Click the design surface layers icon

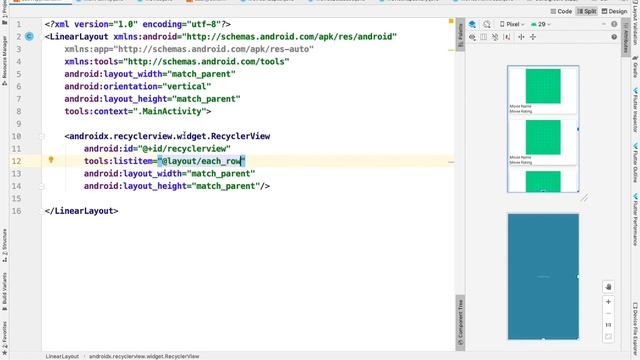(x=472, y=24)
